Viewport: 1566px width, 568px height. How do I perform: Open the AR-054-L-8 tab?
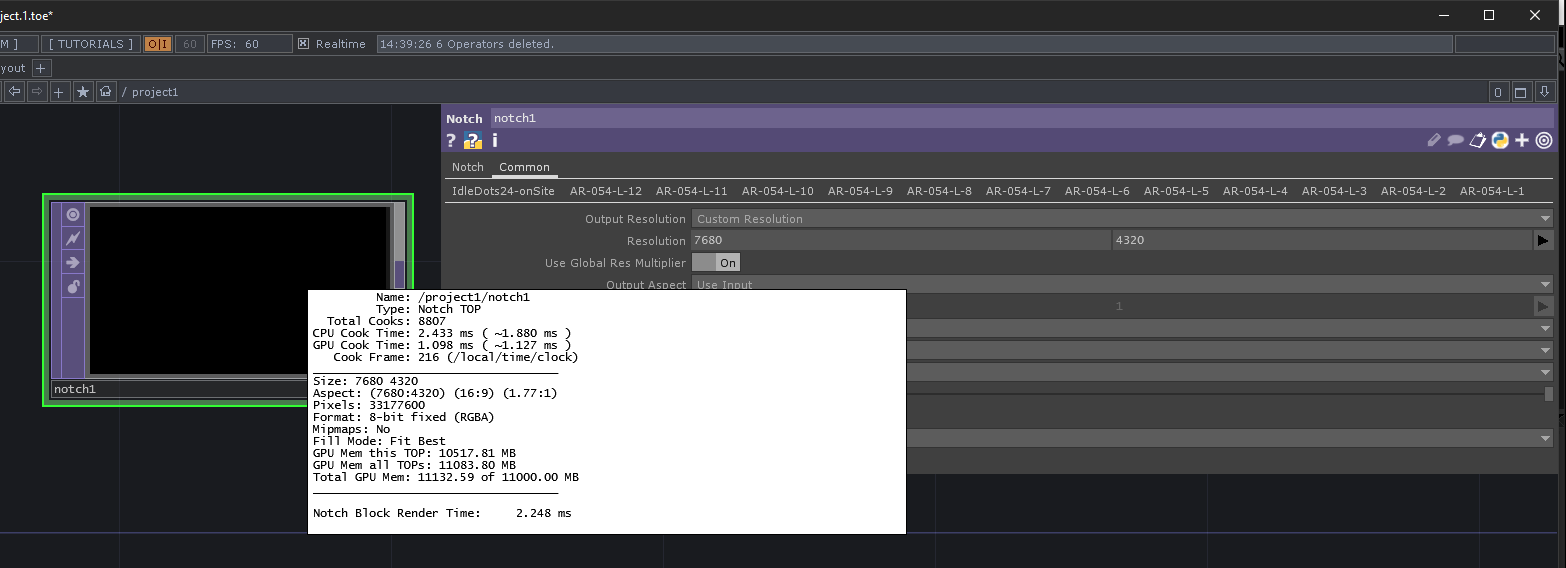[939, 191]
